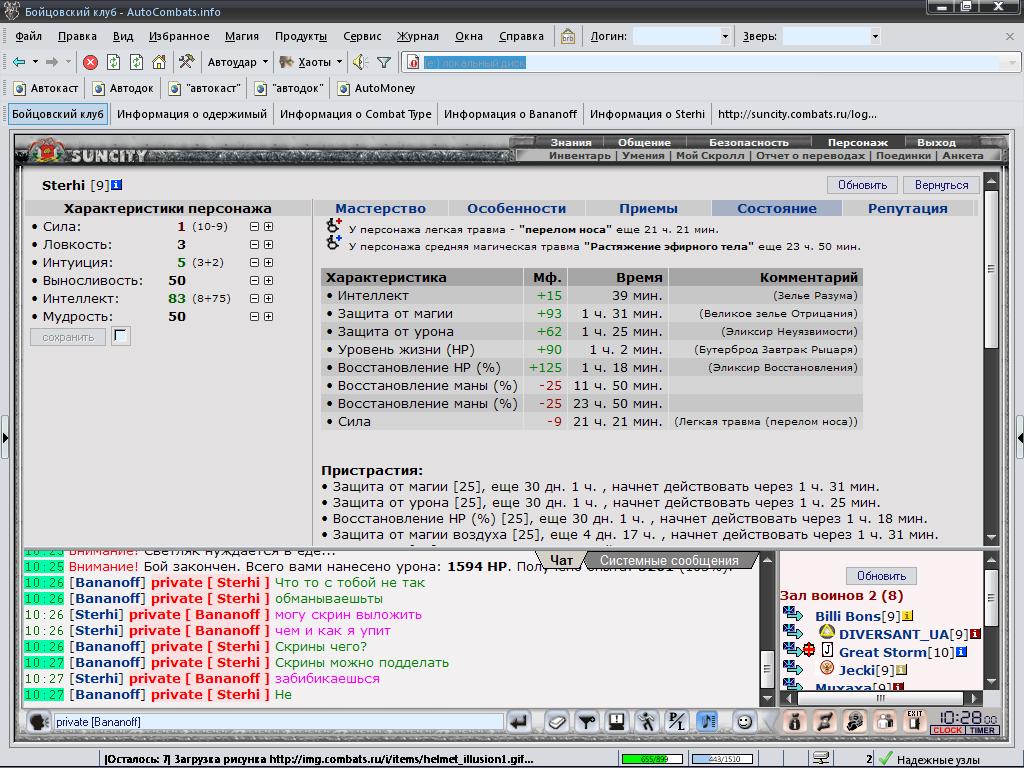Click the first green refresh page icon

tap(114, 62)
